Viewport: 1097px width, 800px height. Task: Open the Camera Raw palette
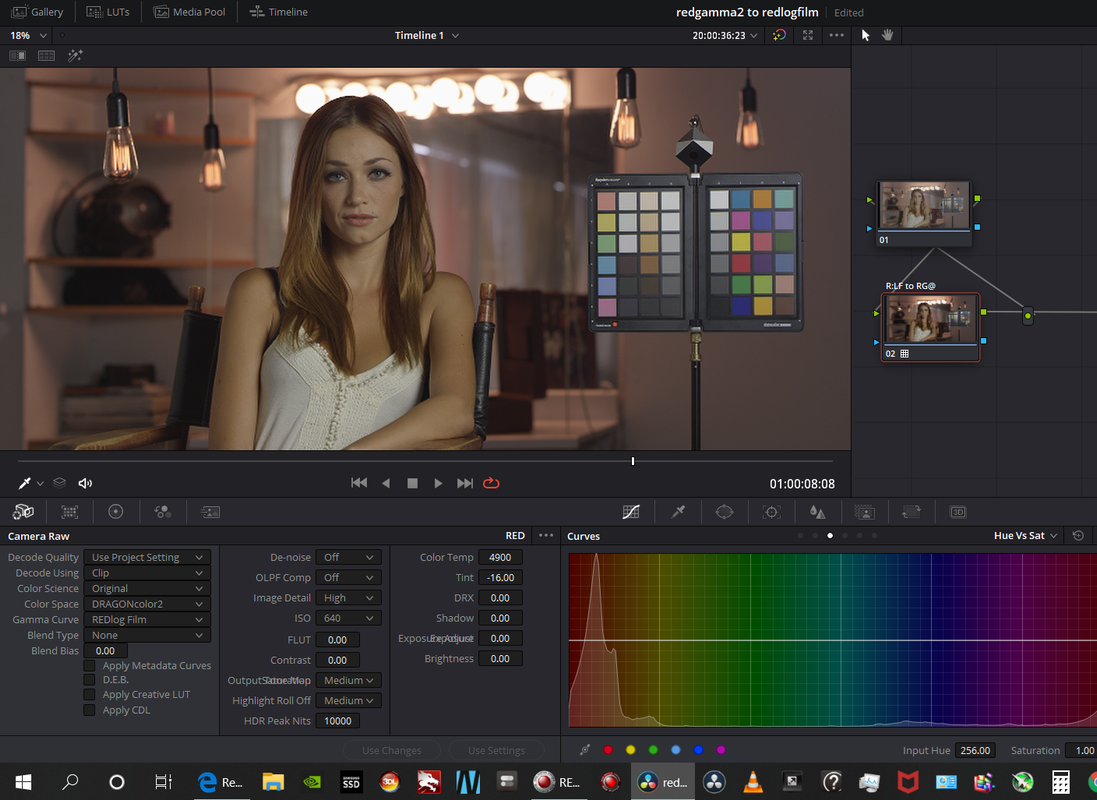point(23,512)
